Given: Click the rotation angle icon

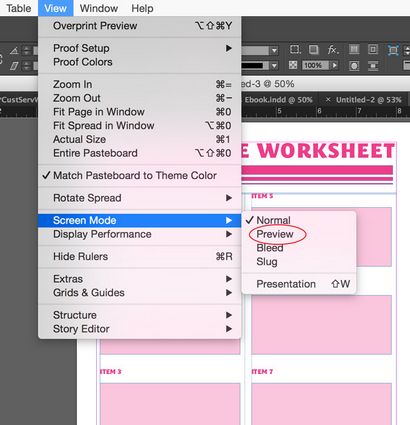Looking at the screenshot, I should (14, 51).
